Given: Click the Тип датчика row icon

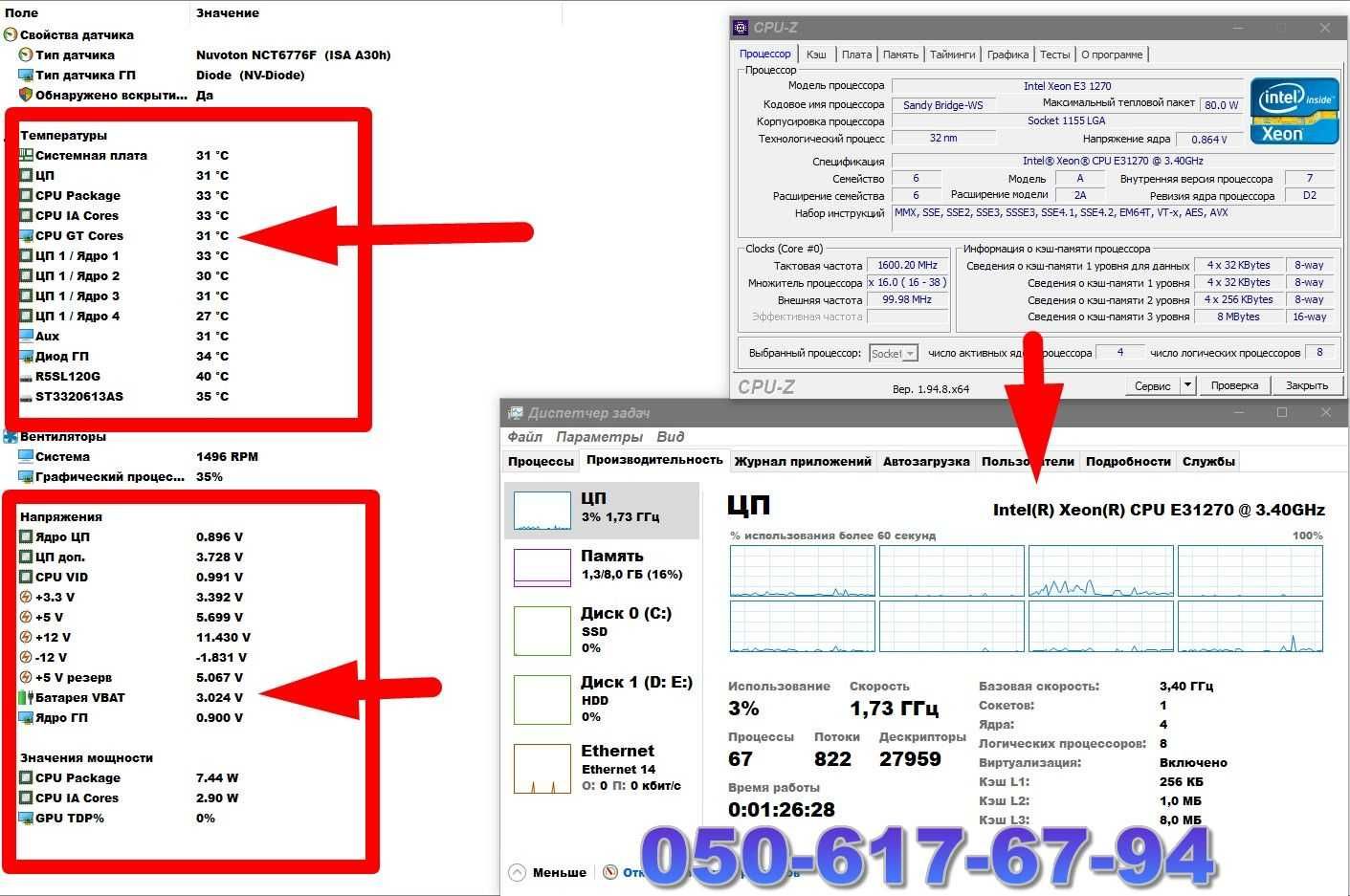Looking at the screenshot, I should (26, 55).
